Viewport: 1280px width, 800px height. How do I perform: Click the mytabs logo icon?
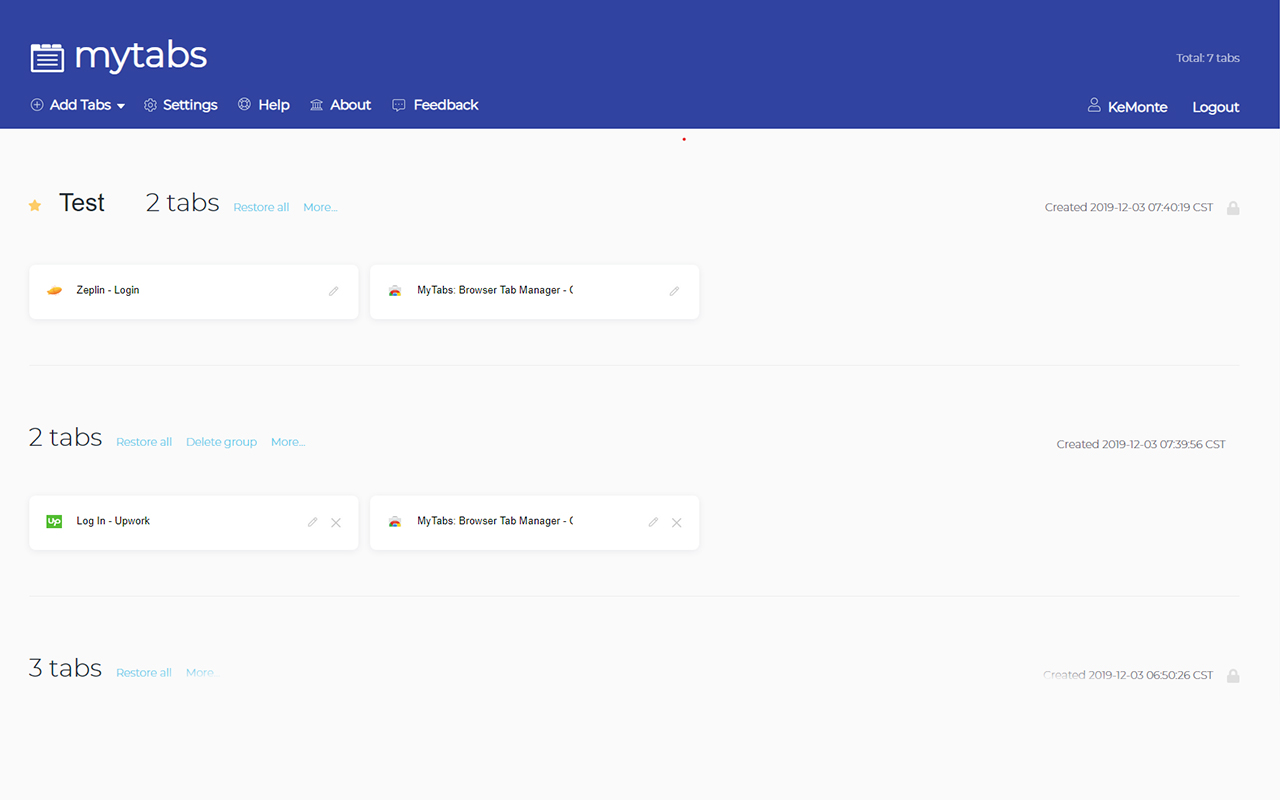click(47, 57)
